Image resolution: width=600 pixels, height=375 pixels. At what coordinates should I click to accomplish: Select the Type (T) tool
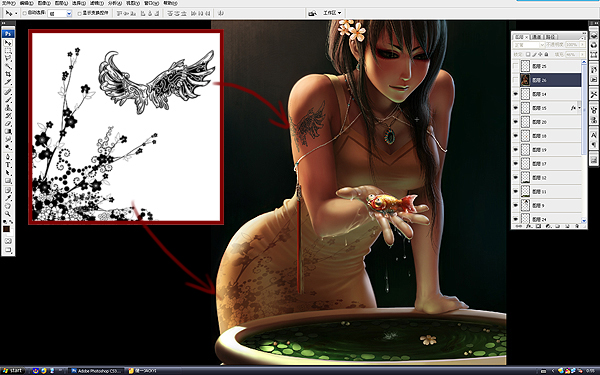pyautogui.click(x=8, y=165)
